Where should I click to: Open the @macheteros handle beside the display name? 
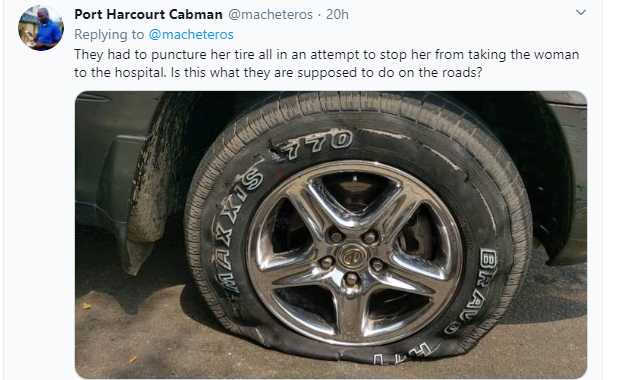click(270, 15)
